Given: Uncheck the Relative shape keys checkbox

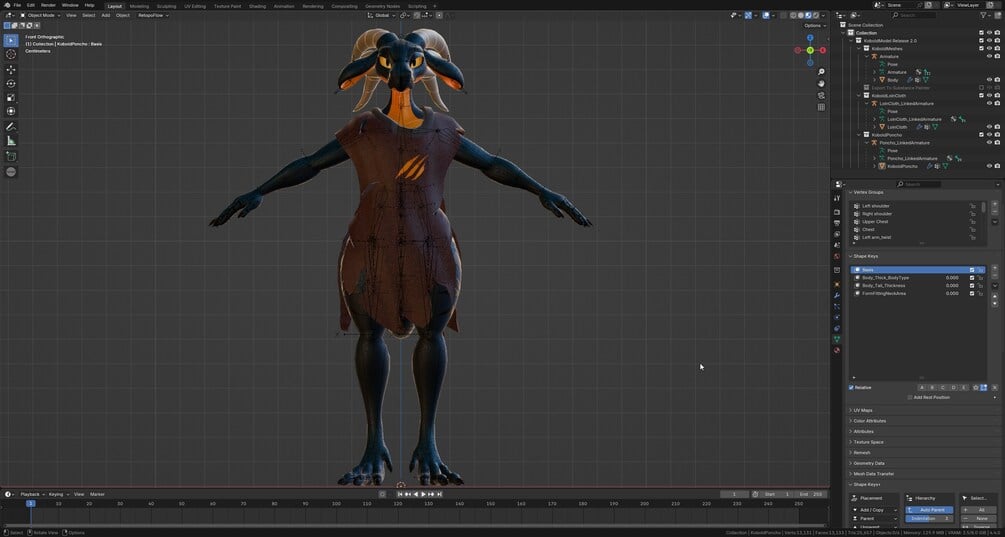Looking at the screenshot, I should click(851, 388).
